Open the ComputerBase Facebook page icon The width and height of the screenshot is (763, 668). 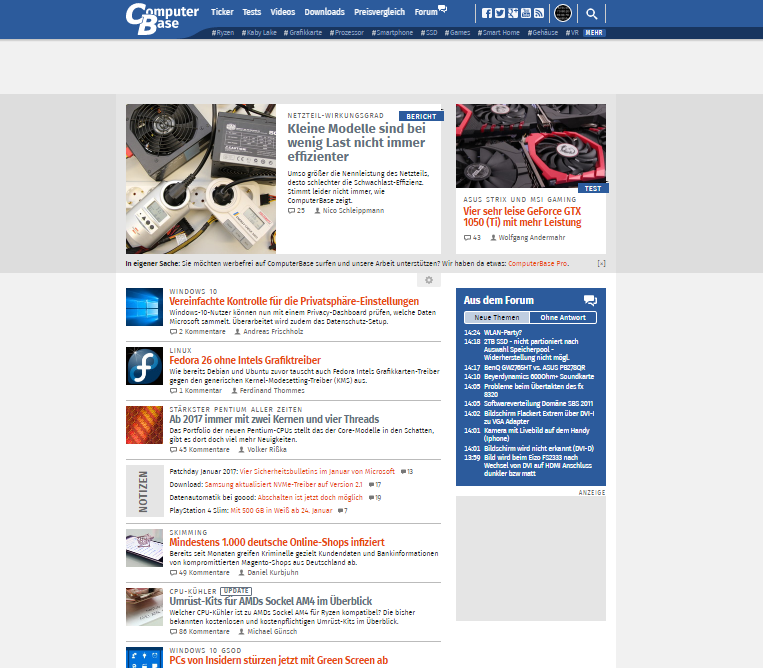[487, 13]
